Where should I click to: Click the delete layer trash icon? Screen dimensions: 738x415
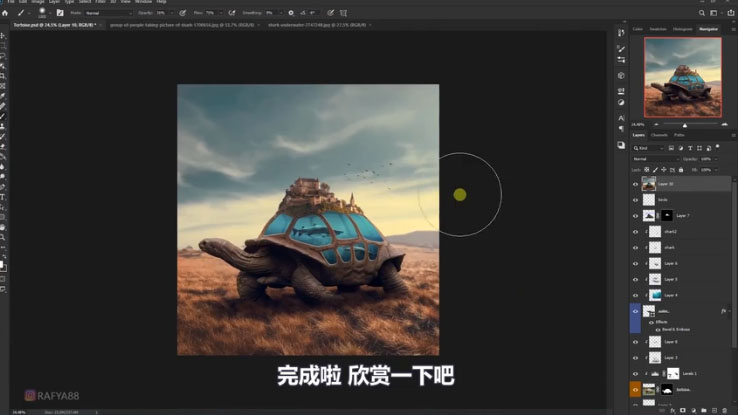tap(727, 410)
